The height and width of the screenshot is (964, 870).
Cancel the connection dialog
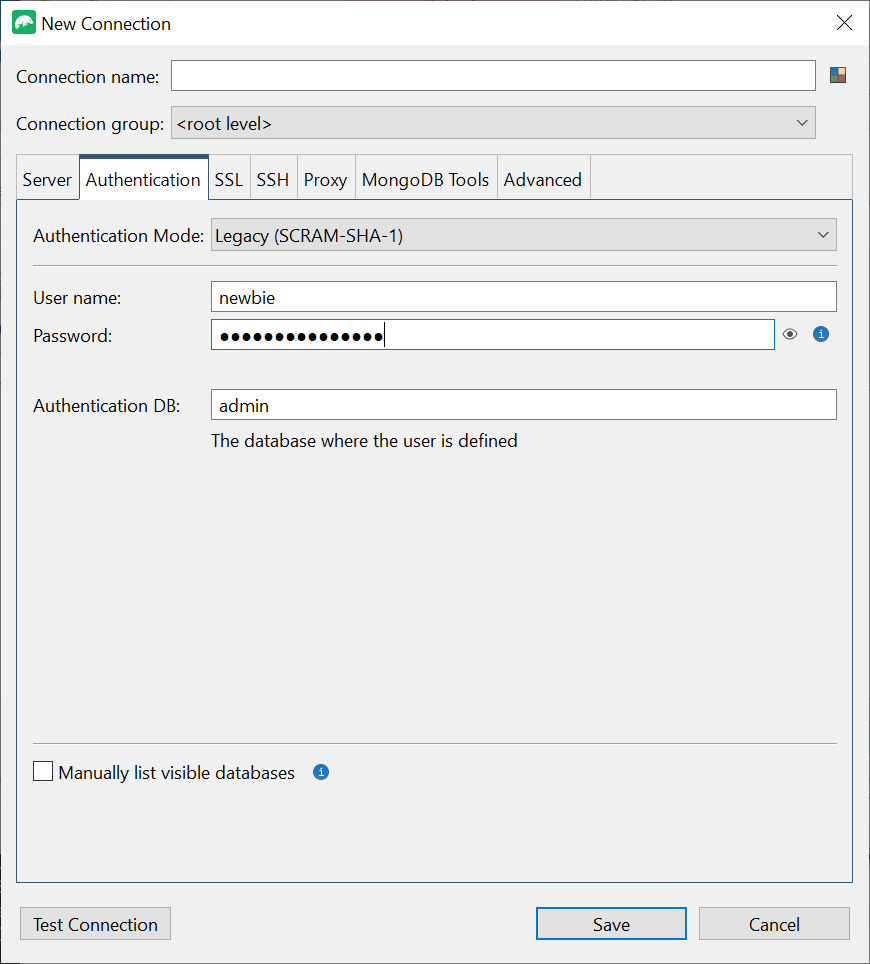(774, 923)
